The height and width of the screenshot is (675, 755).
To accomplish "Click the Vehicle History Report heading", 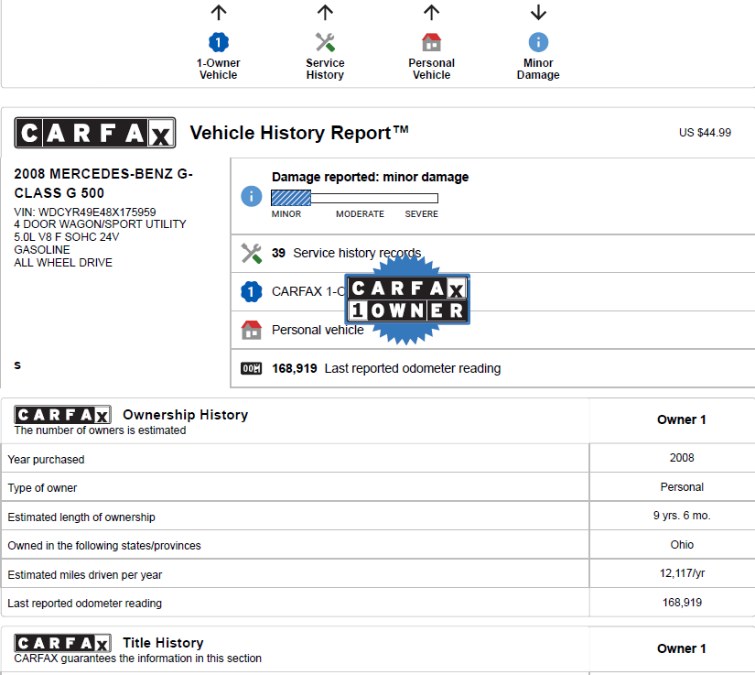I will click(299, 133).
